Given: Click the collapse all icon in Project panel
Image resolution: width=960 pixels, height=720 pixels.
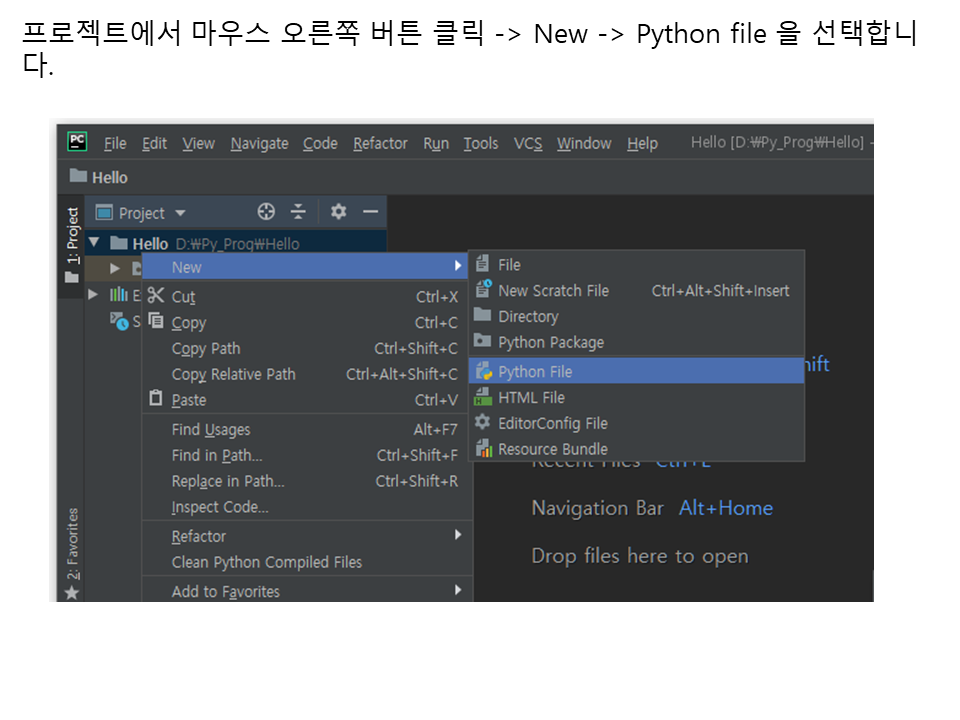Looking at the screenshot, I should [298, 212].
